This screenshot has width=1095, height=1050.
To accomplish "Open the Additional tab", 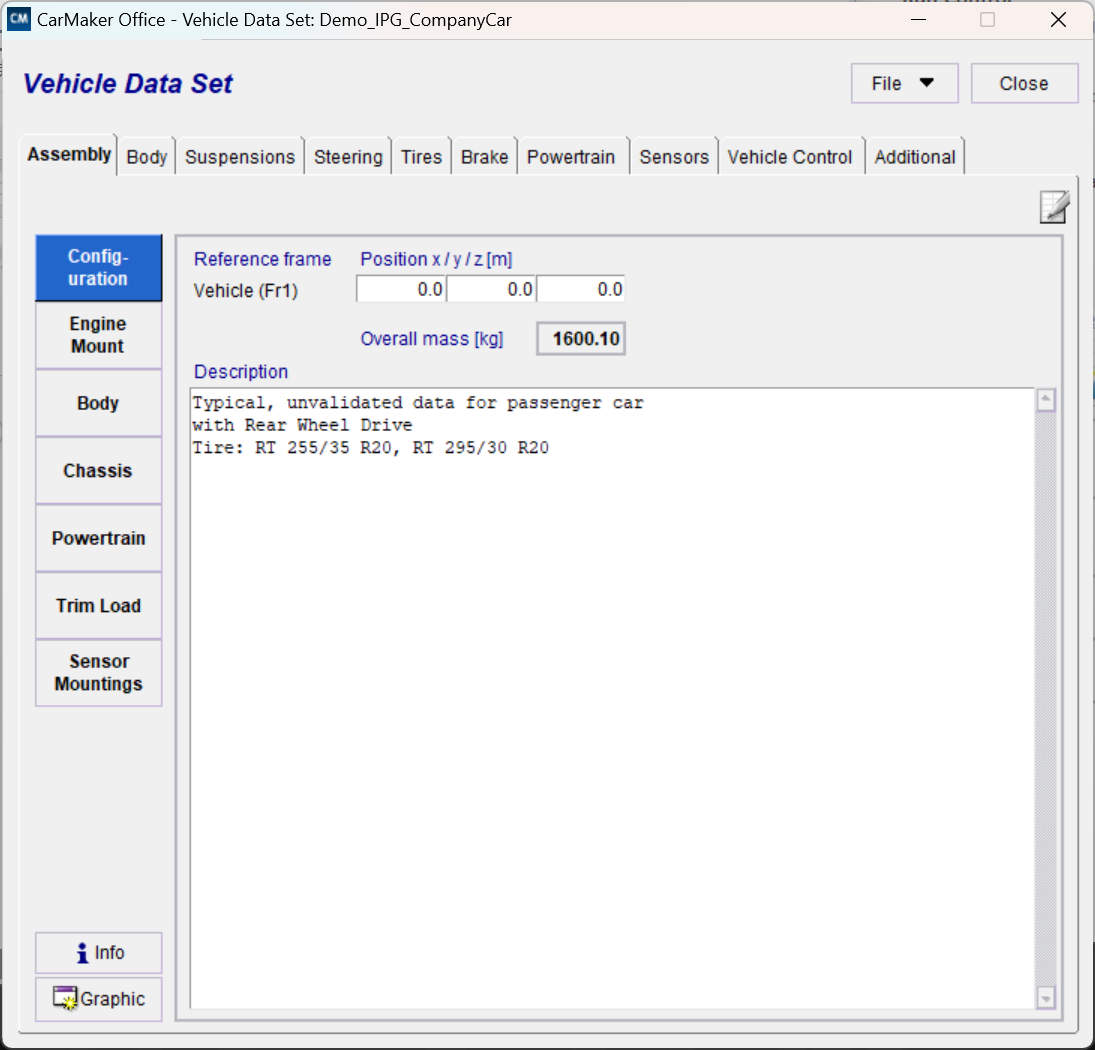I will [x=915, y=157].
